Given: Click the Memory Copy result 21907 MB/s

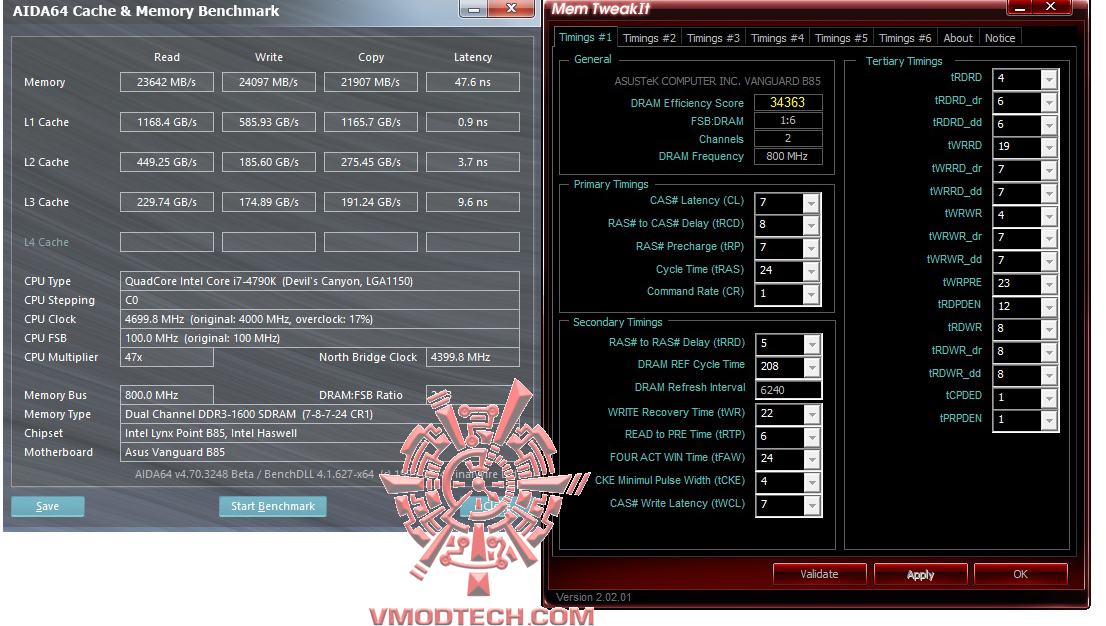Looking at the screenshot, I should click(370, 82).
